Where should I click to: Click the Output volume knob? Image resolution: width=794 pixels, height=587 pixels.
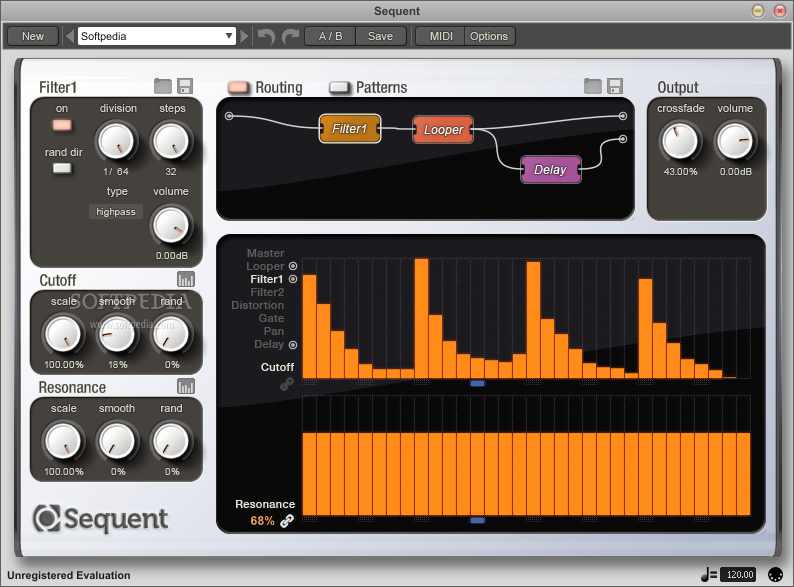[x=735, y=141]
